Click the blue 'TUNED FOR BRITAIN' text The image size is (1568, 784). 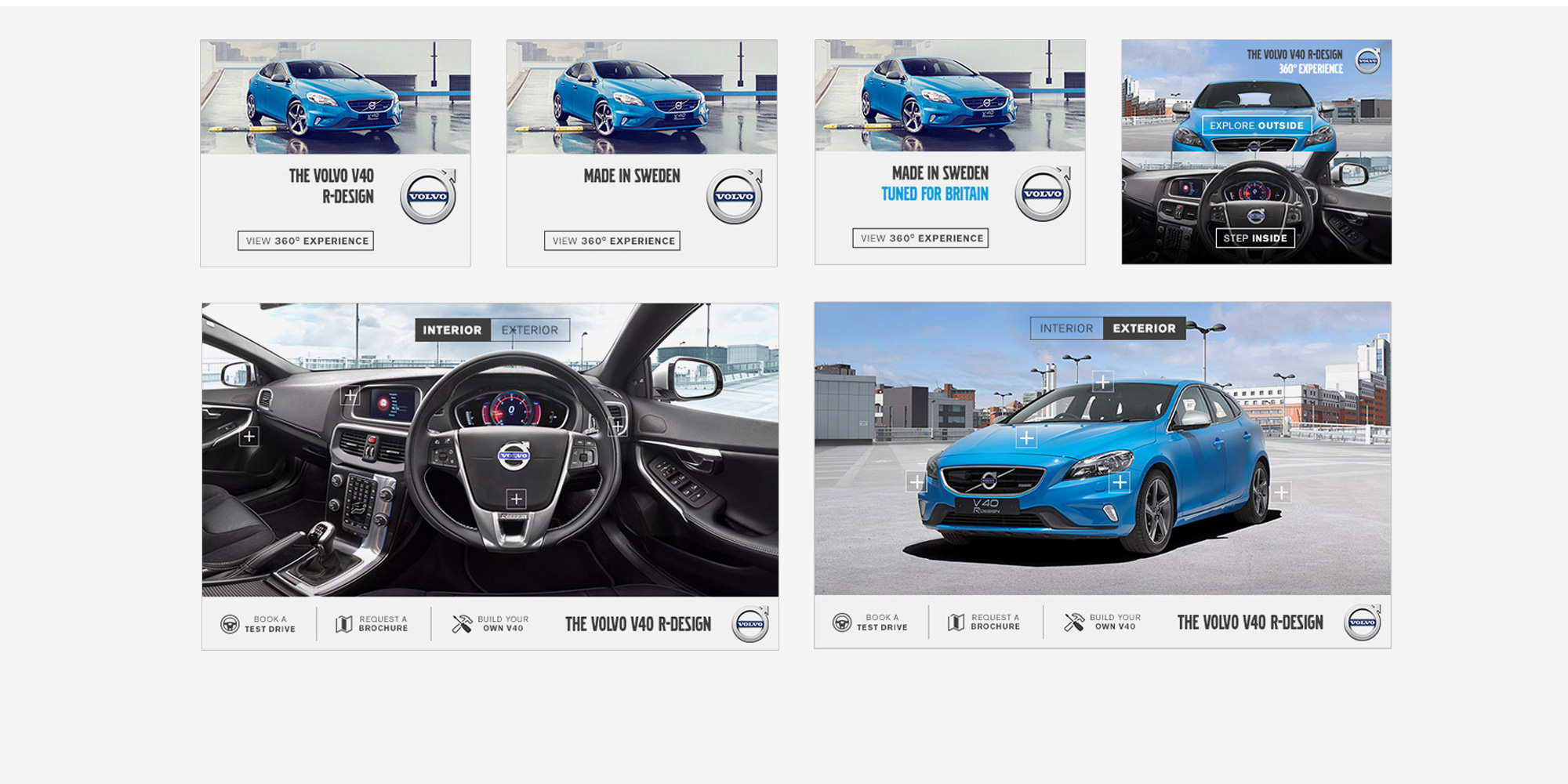(x=935, y=194)
